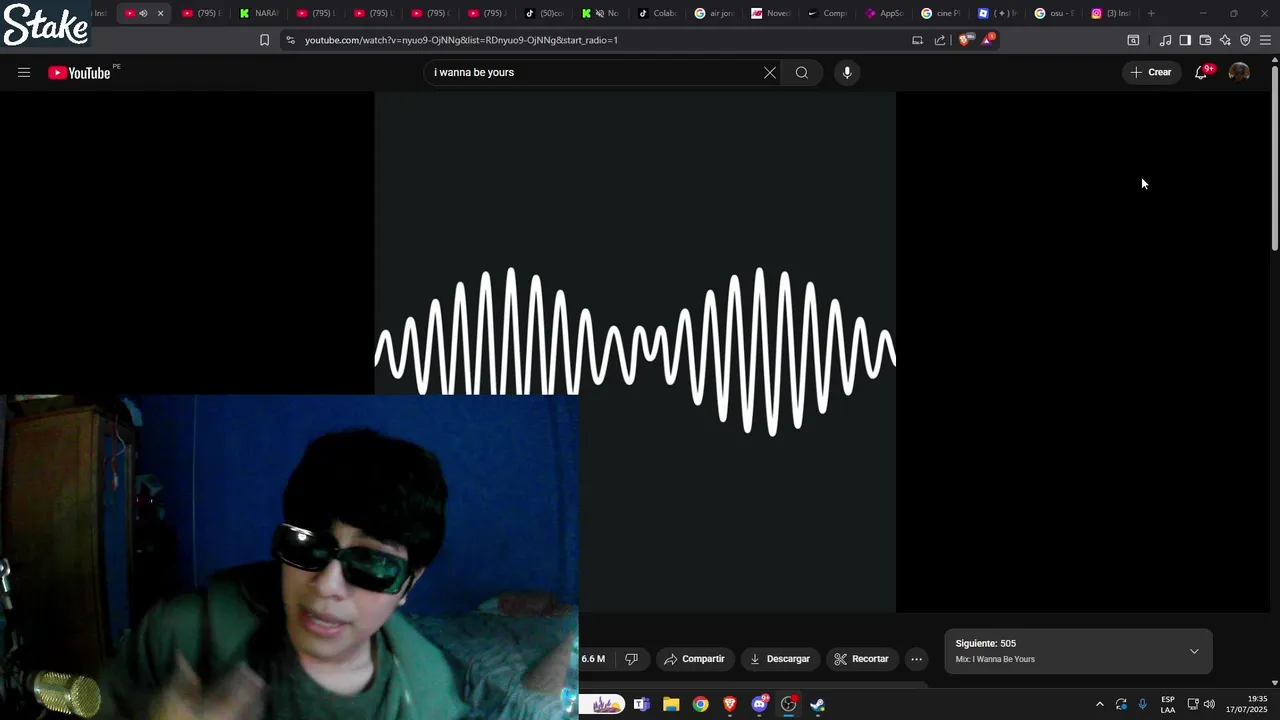Open the taskbar clock and date
The width and height of the screenshot is (1280, 720).
click(x=1247, y=704)
